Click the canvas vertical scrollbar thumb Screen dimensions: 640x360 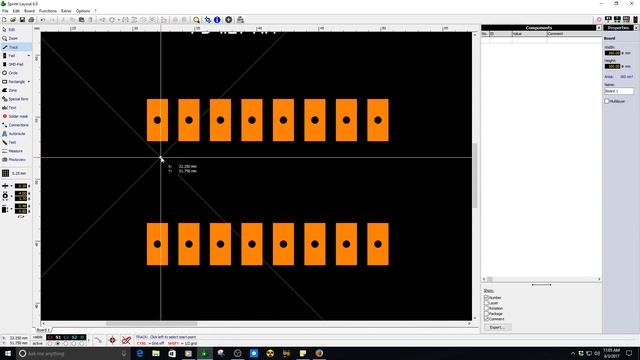(475, 176)
